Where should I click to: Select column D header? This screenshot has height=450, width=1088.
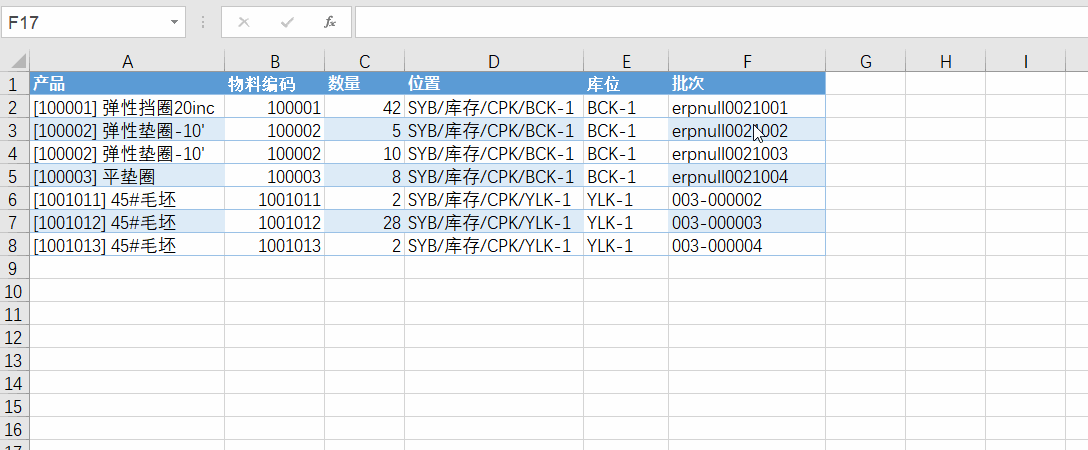494,62
